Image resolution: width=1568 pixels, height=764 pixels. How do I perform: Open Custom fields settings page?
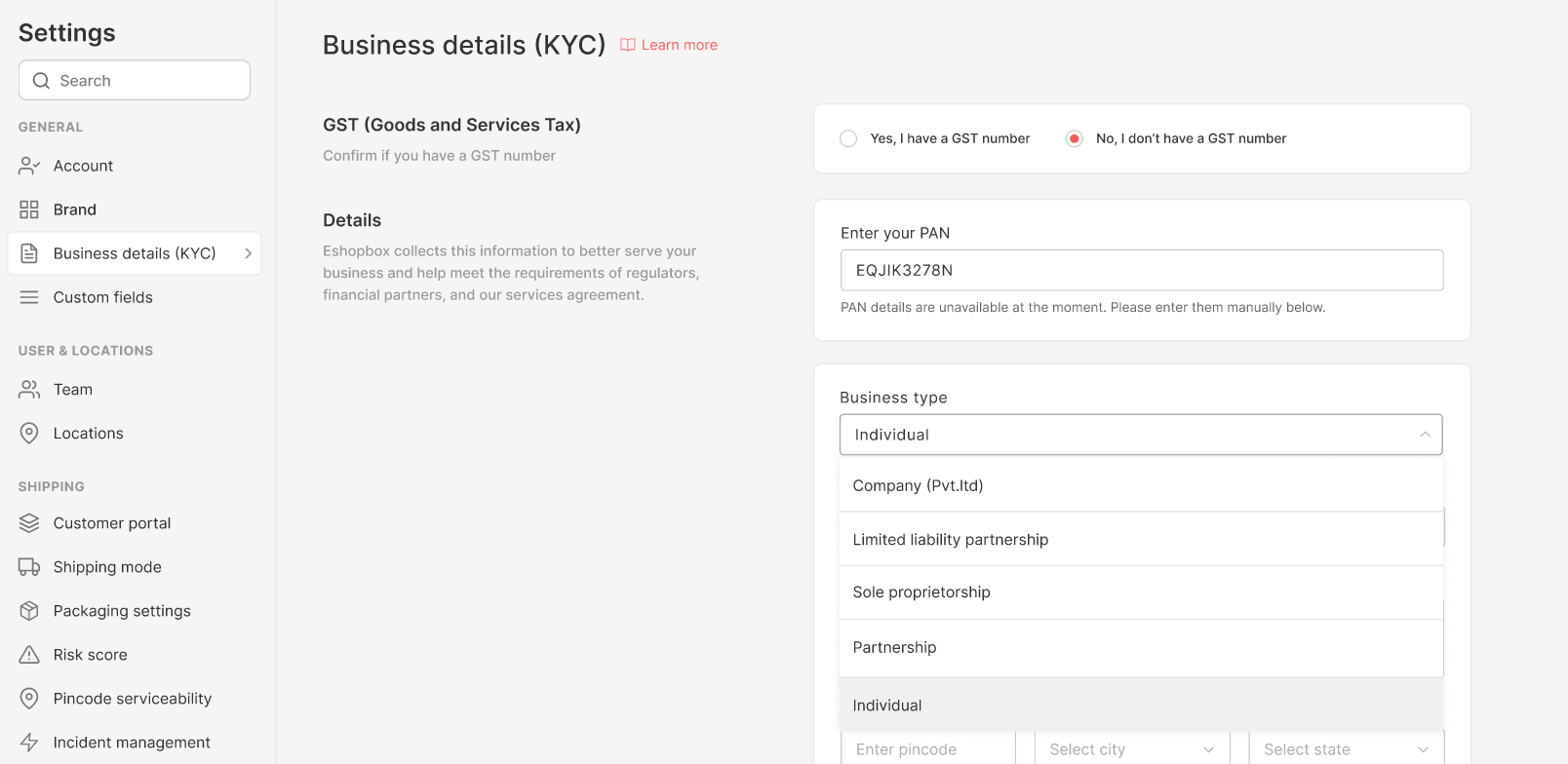pos(103,297)
